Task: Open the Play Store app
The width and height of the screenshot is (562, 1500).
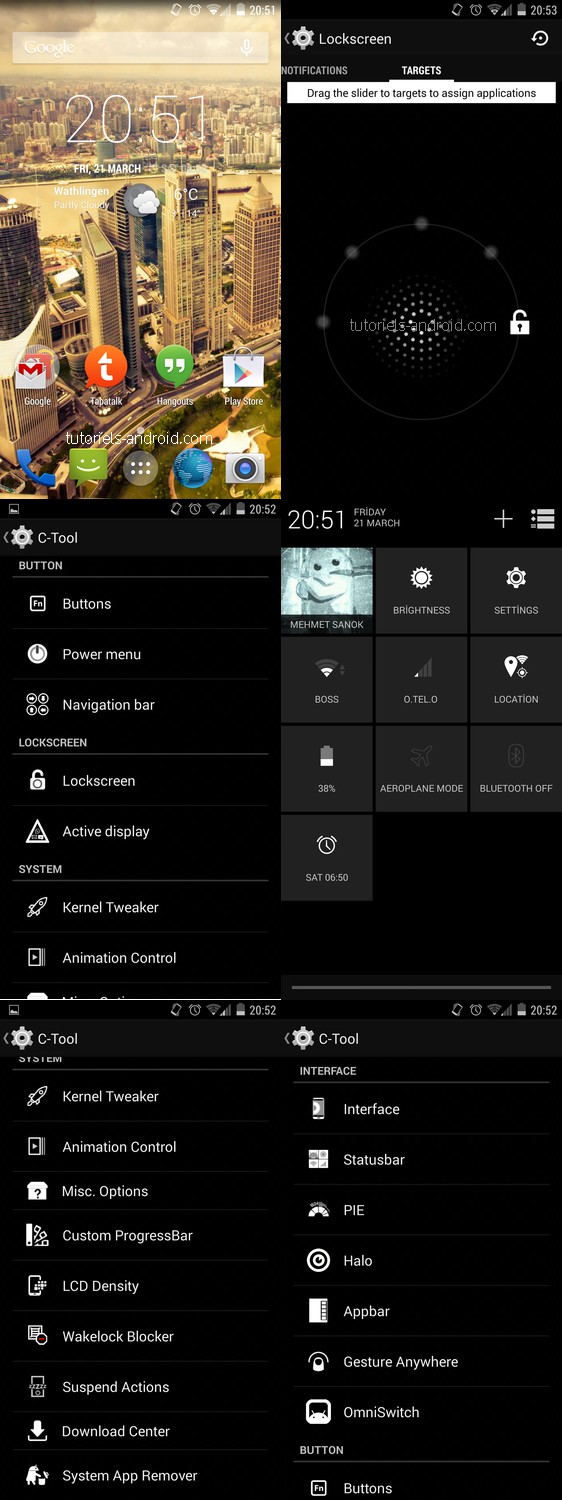Action: click(x=243, y=375)
